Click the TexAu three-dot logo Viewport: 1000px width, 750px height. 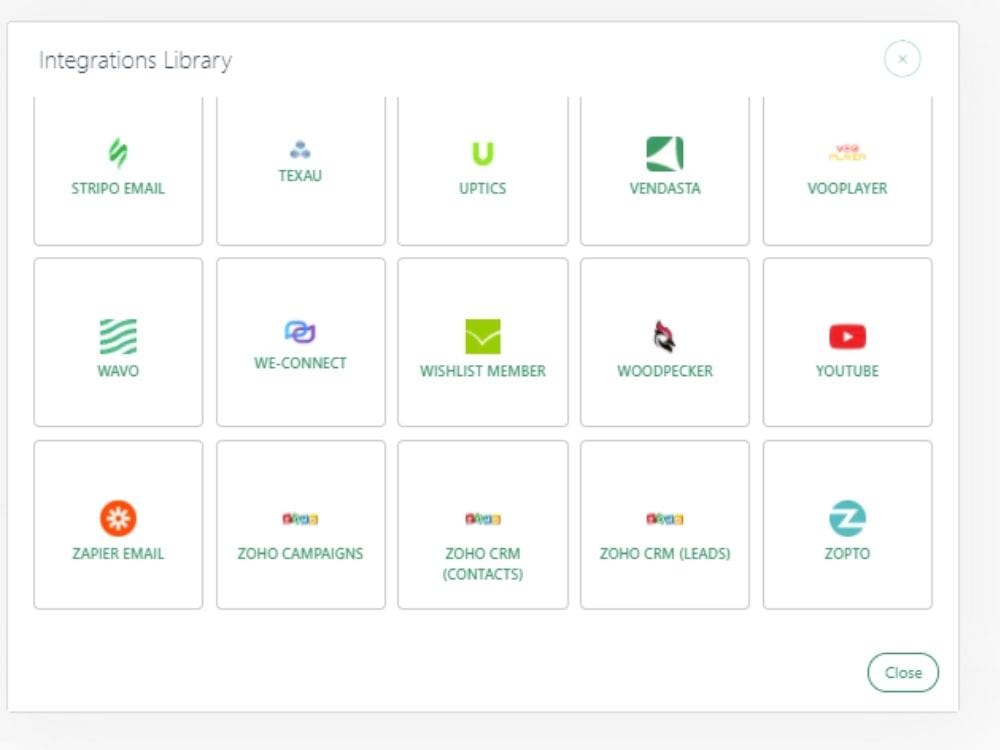(300, 149)
